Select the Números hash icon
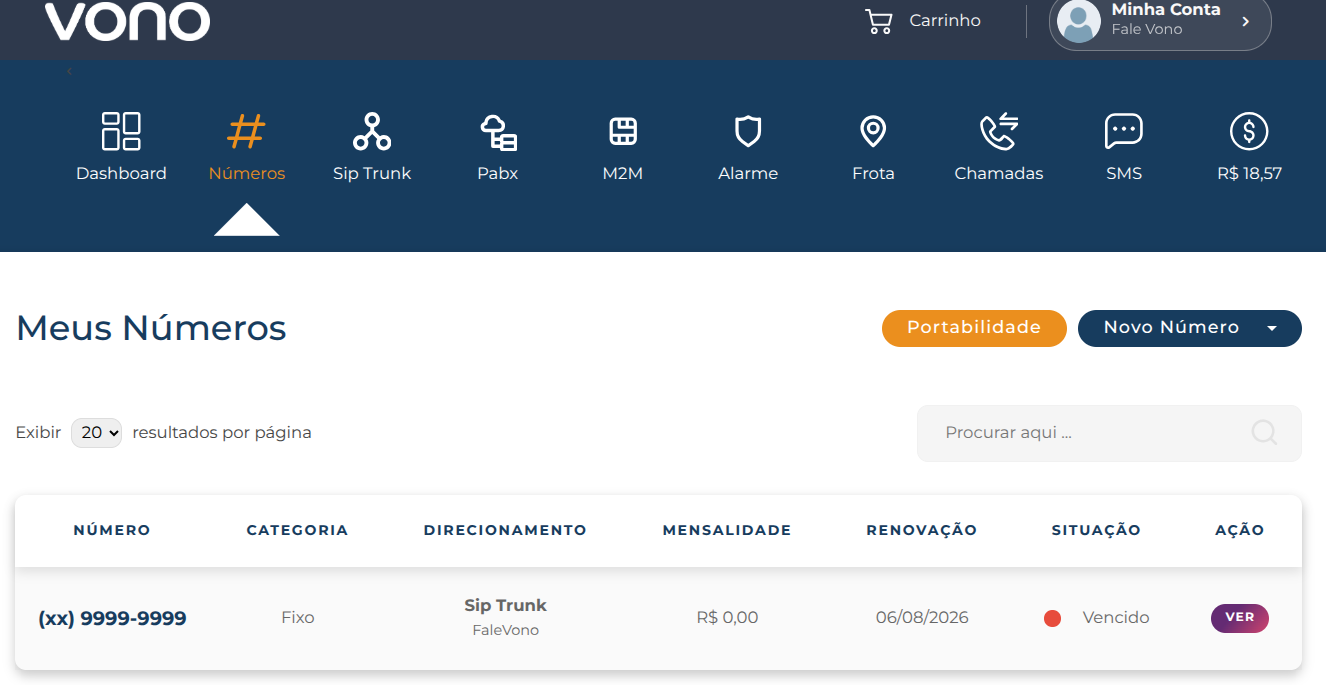The width and height of the screenshot is (1326, 685). click(x=247, y=131)
